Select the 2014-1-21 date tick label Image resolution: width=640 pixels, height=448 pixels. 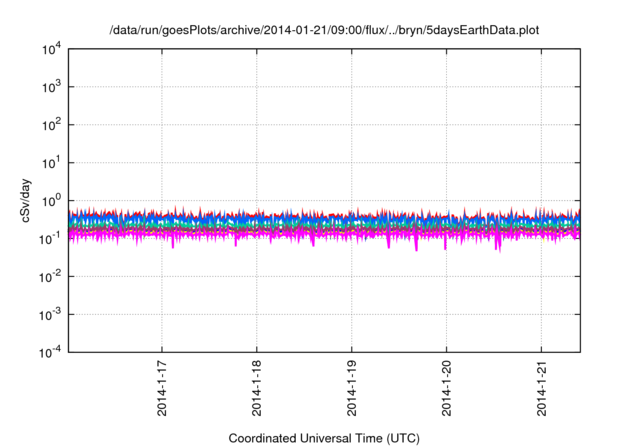tap(541, 388)
